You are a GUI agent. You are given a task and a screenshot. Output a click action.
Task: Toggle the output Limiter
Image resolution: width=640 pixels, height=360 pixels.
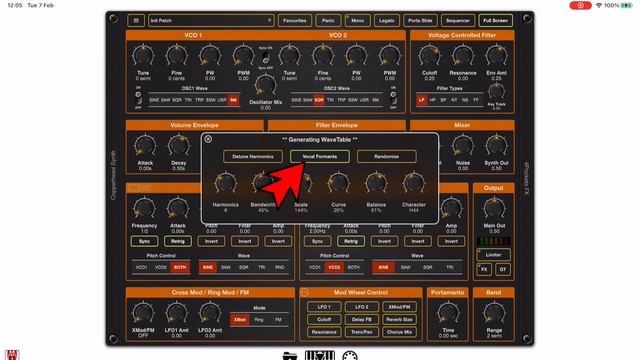[493, 255]
